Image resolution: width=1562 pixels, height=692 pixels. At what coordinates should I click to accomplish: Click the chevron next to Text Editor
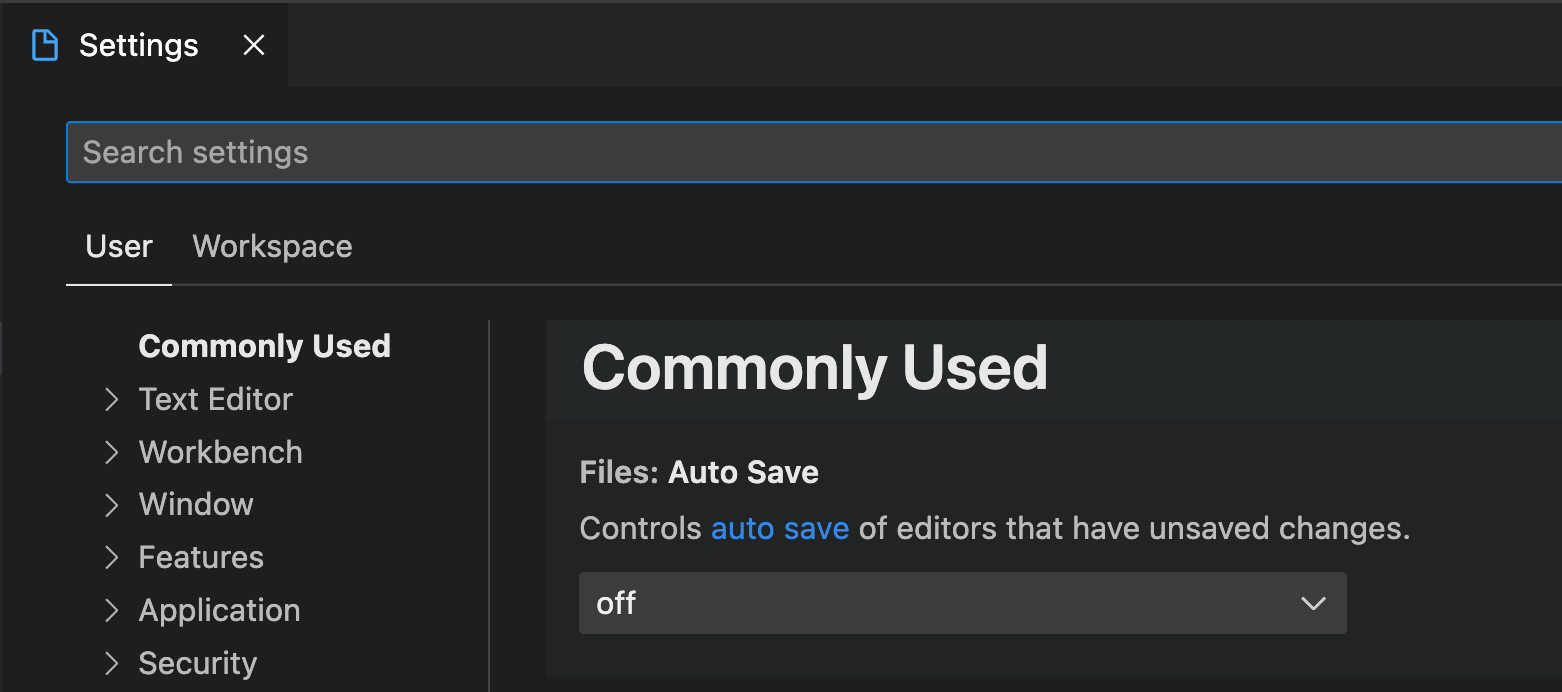[112, 399]
